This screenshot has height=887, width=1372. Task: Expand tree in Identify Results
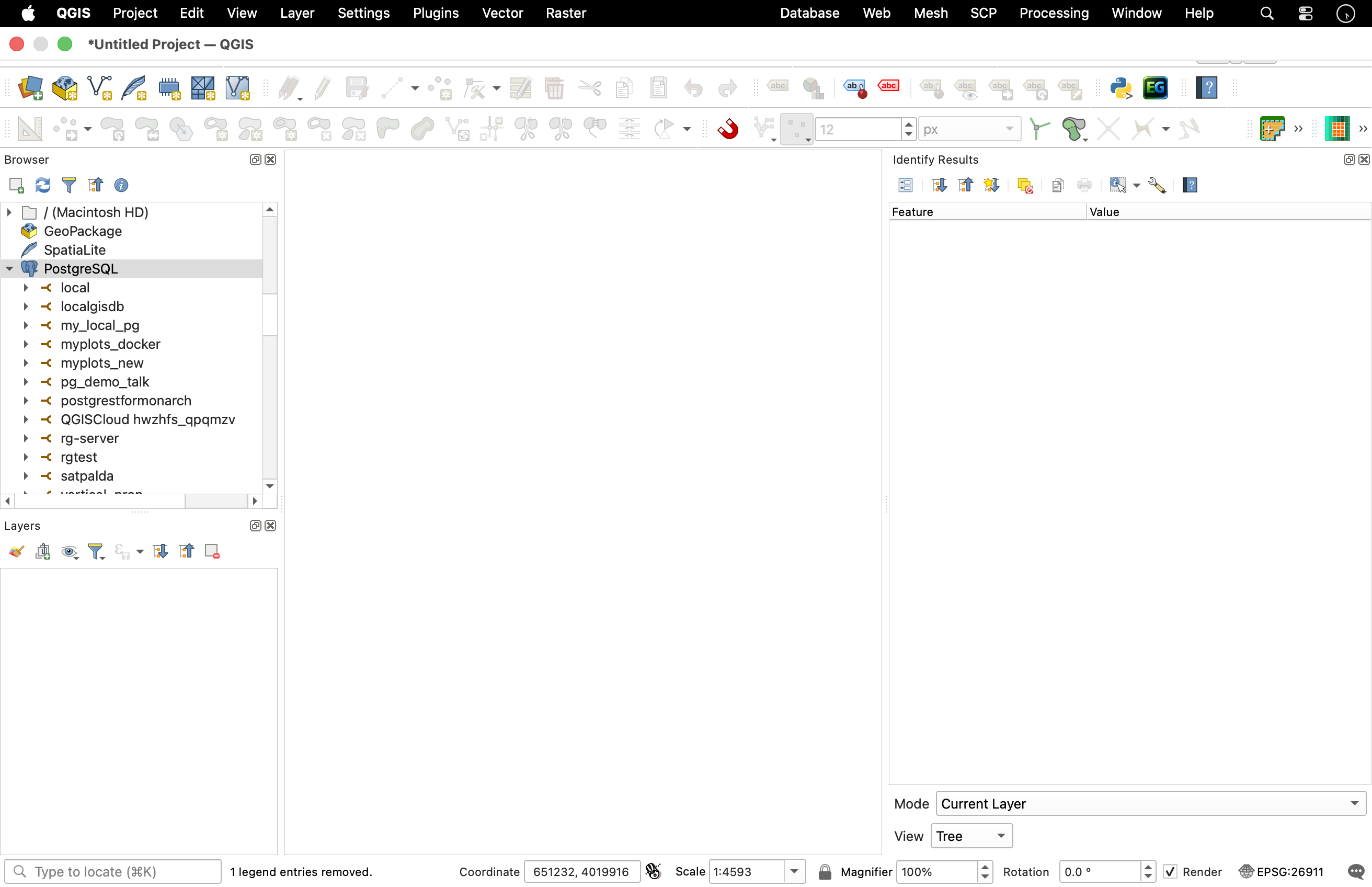[x=939, y=185]
